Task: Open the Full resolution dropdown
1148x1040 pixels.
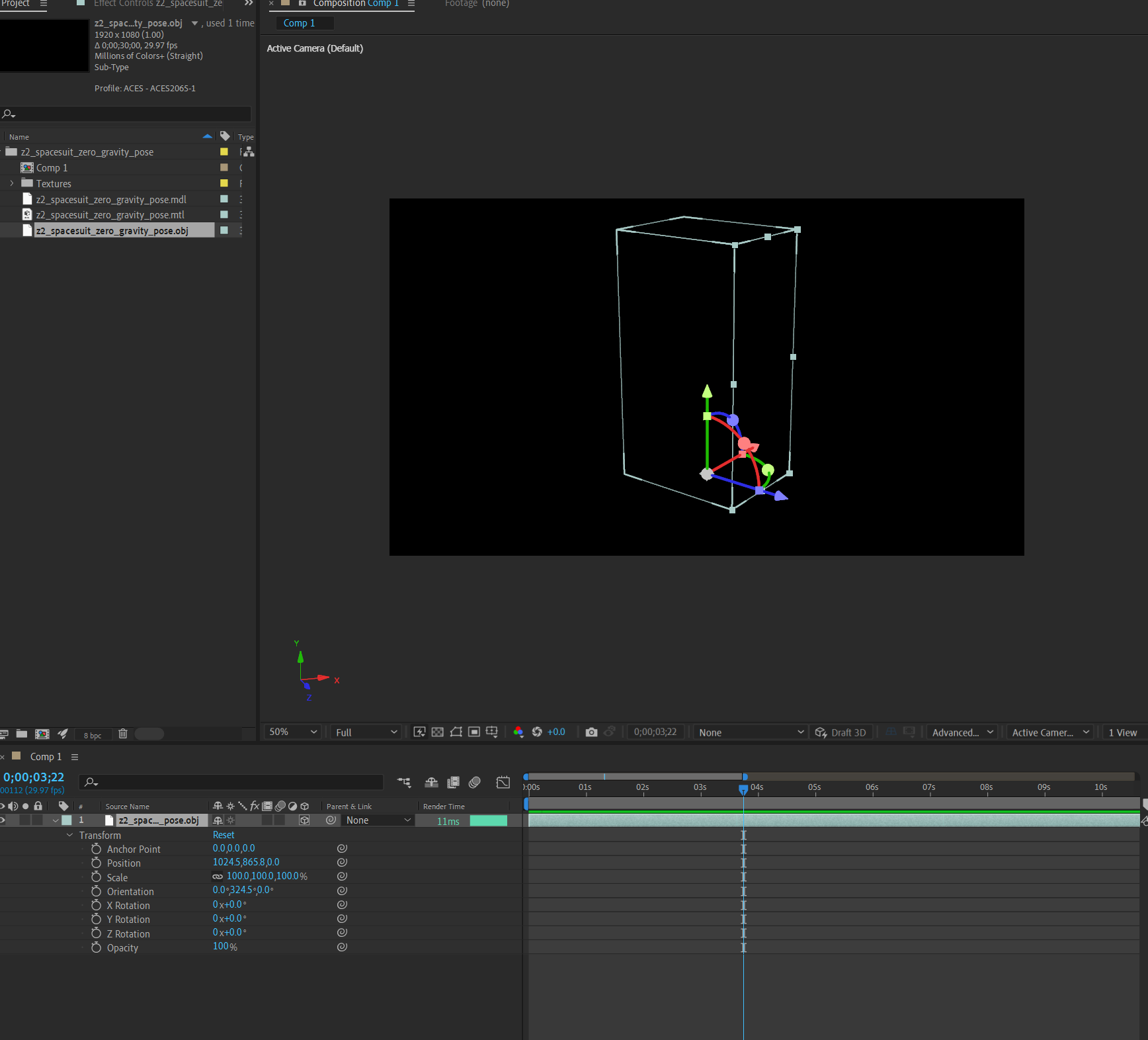Action: [365, 732]
